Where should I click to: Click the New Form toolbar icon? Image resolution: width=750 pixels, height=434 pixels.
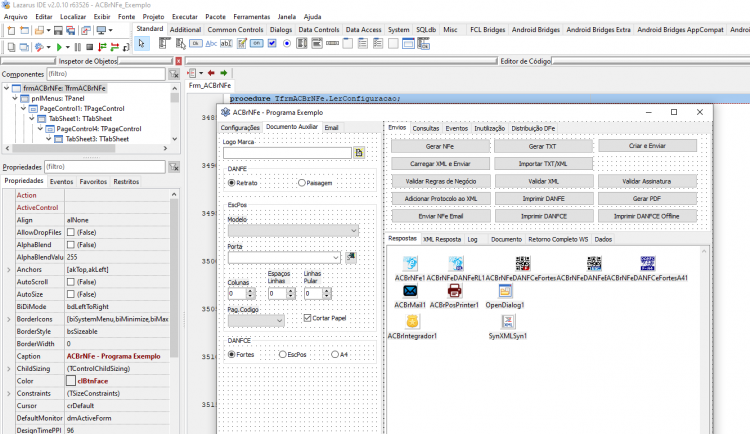[24, 31]
